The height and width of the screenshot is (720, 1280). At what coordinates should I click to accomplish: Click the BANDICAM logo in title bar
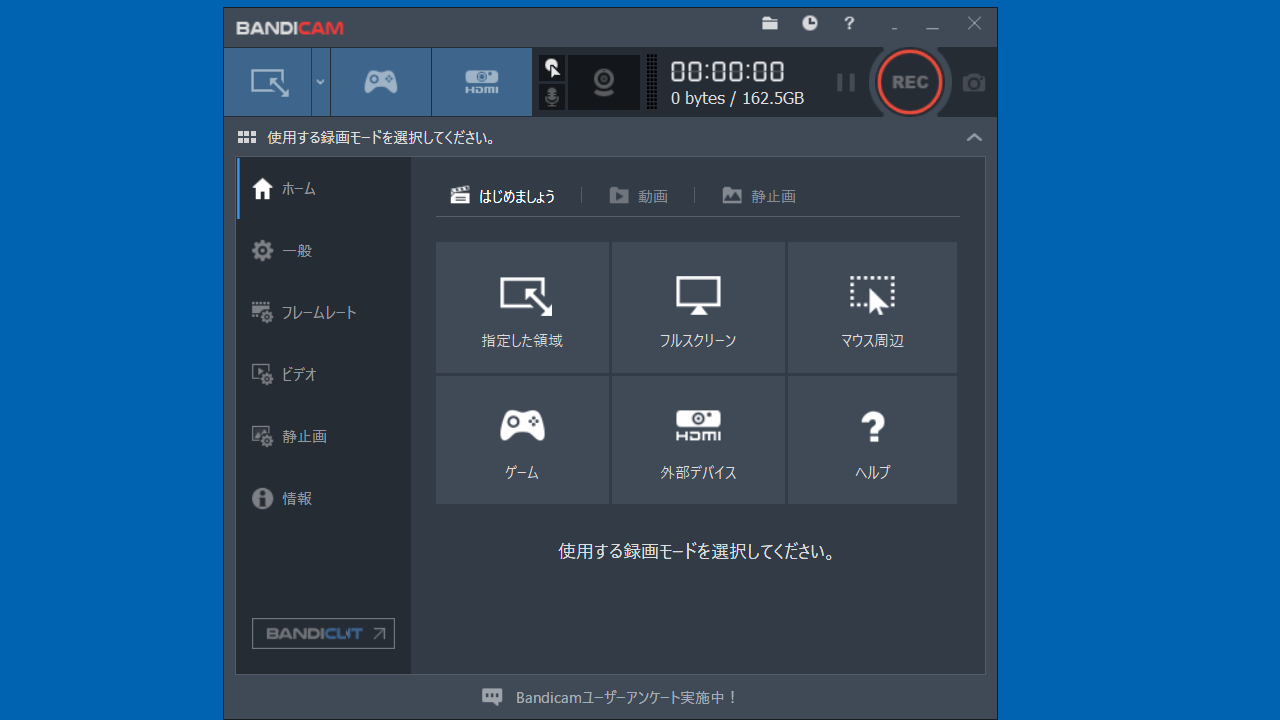pos(290,28)
